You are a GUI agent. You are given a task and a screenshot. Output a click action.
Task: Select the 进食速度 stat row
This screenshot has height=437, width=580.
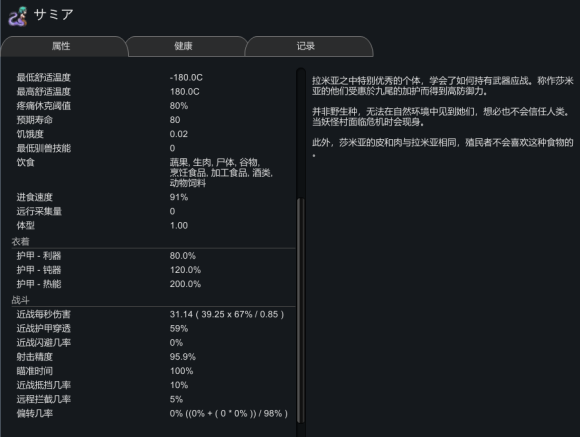pos(154,197)
